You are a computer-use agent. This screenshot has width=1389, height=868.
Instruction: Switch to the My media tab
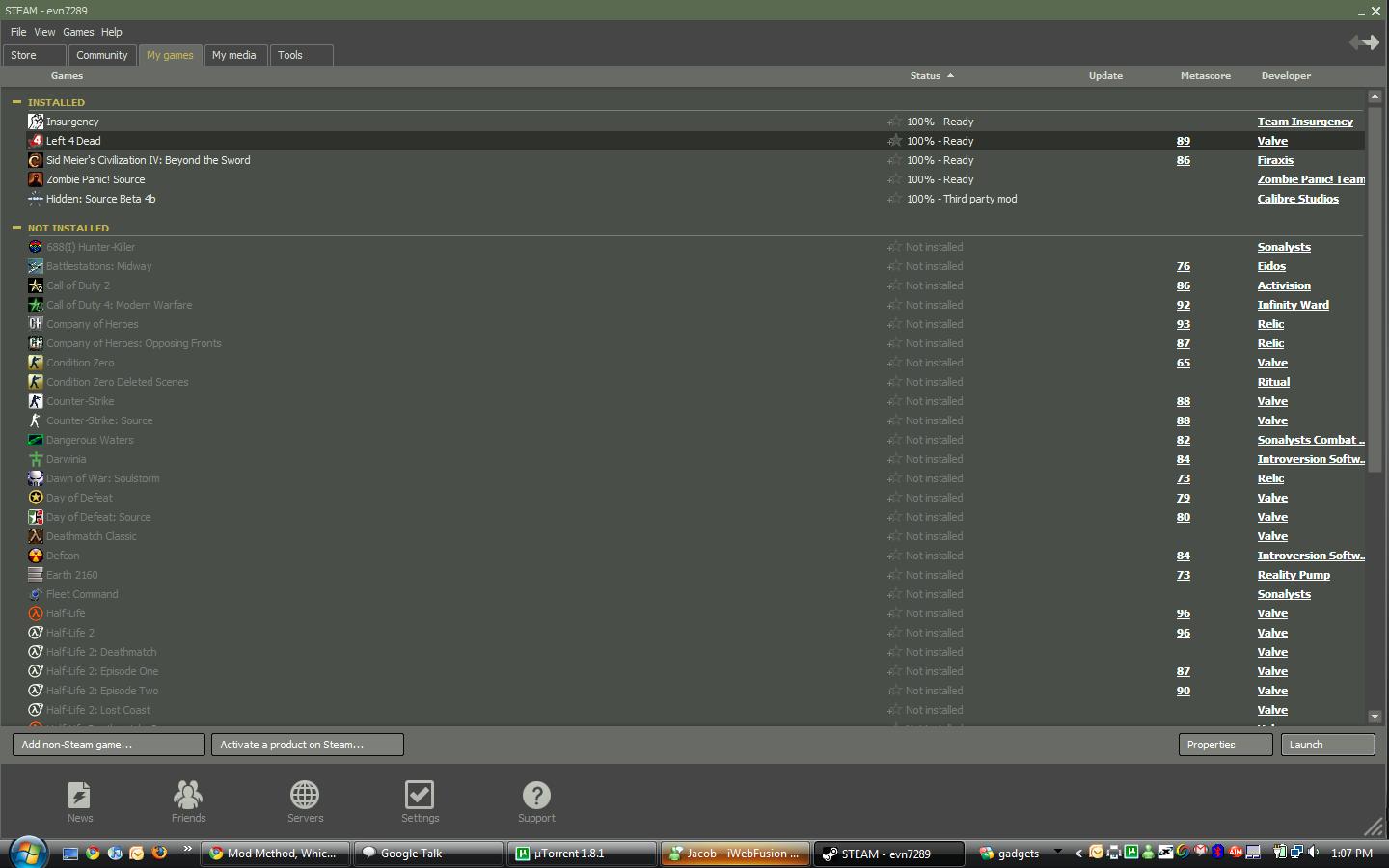tap(234, 55)
